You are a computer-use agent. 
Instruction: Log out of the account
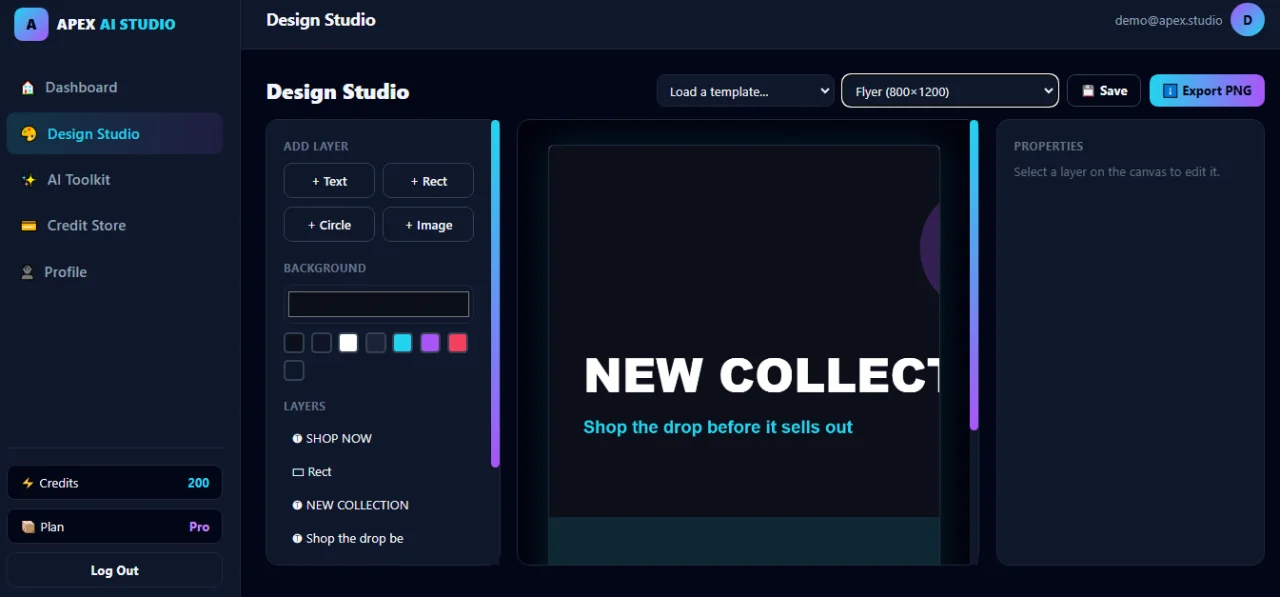(x=115, y=570)
